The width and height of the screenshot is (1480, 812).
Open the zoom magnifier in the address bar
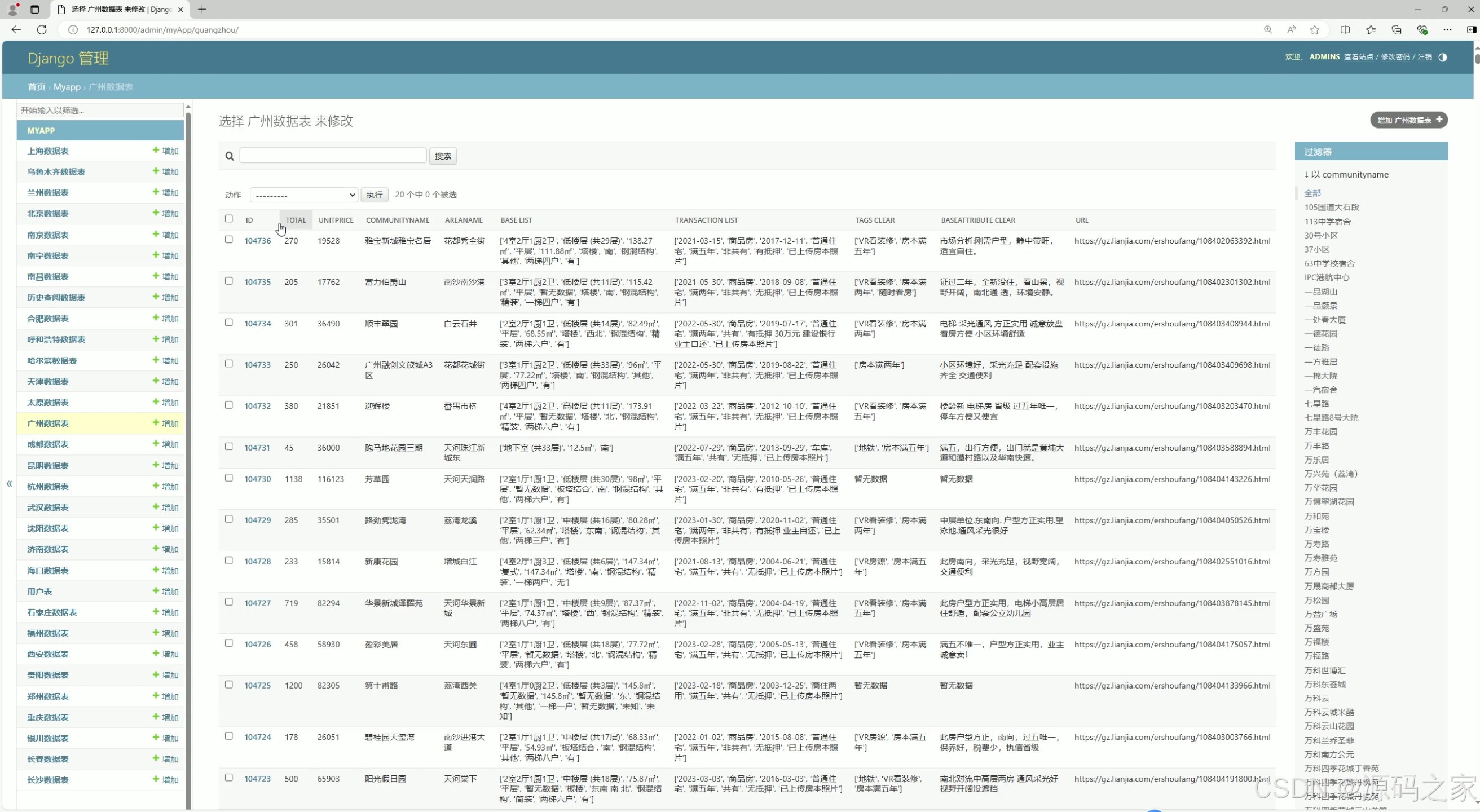pyautogui.click(x=1267, y=30)
